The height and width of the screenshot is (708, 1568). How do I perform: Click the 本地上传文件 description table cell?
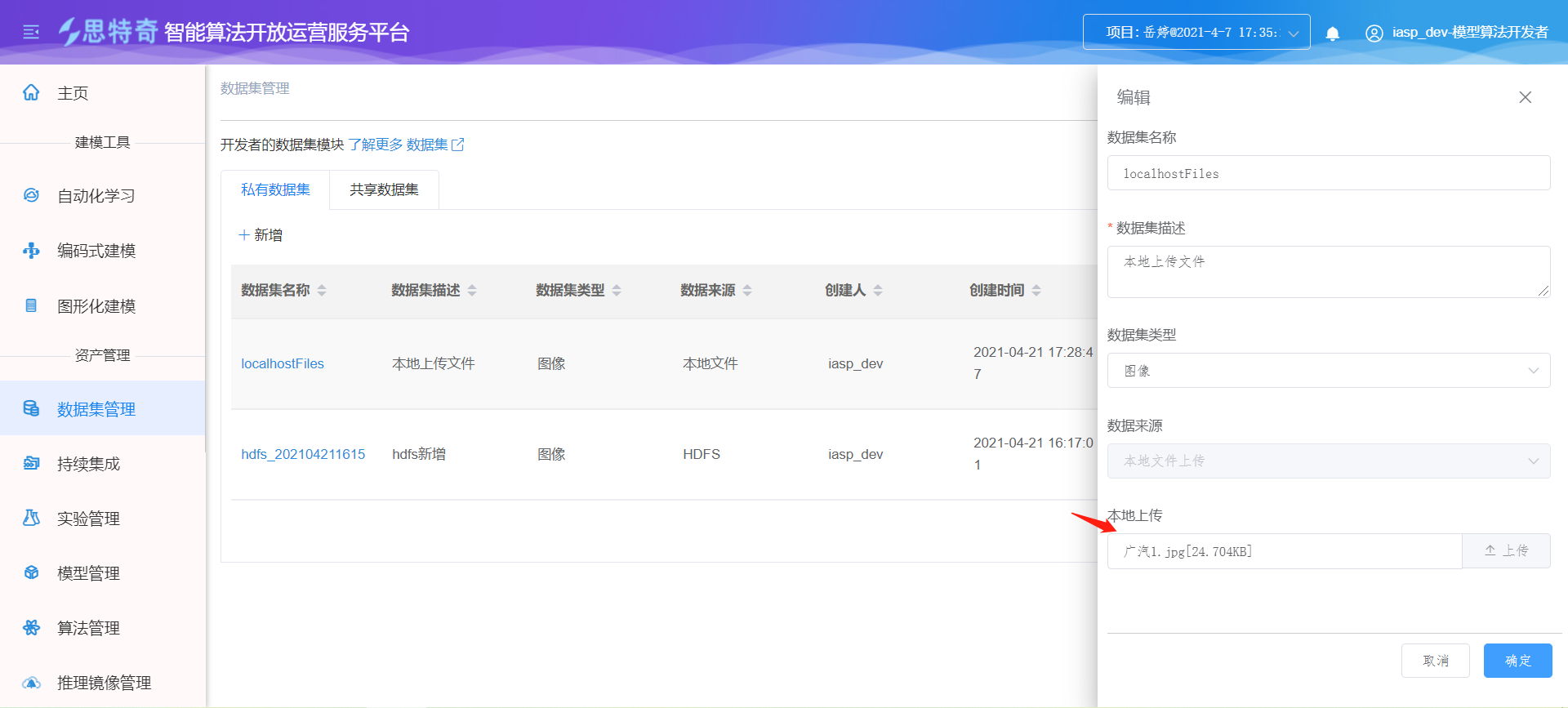(x=433, y=363)
